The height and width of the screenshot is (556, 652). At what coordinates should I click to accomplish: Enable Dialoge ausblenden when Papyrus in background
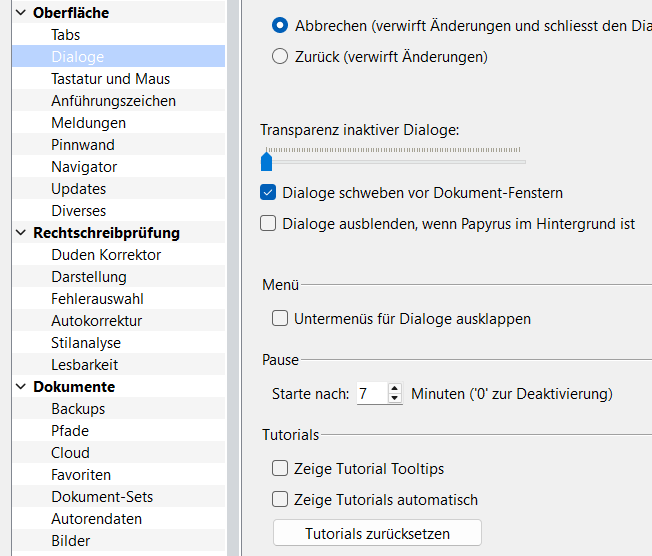pos(268,224)
